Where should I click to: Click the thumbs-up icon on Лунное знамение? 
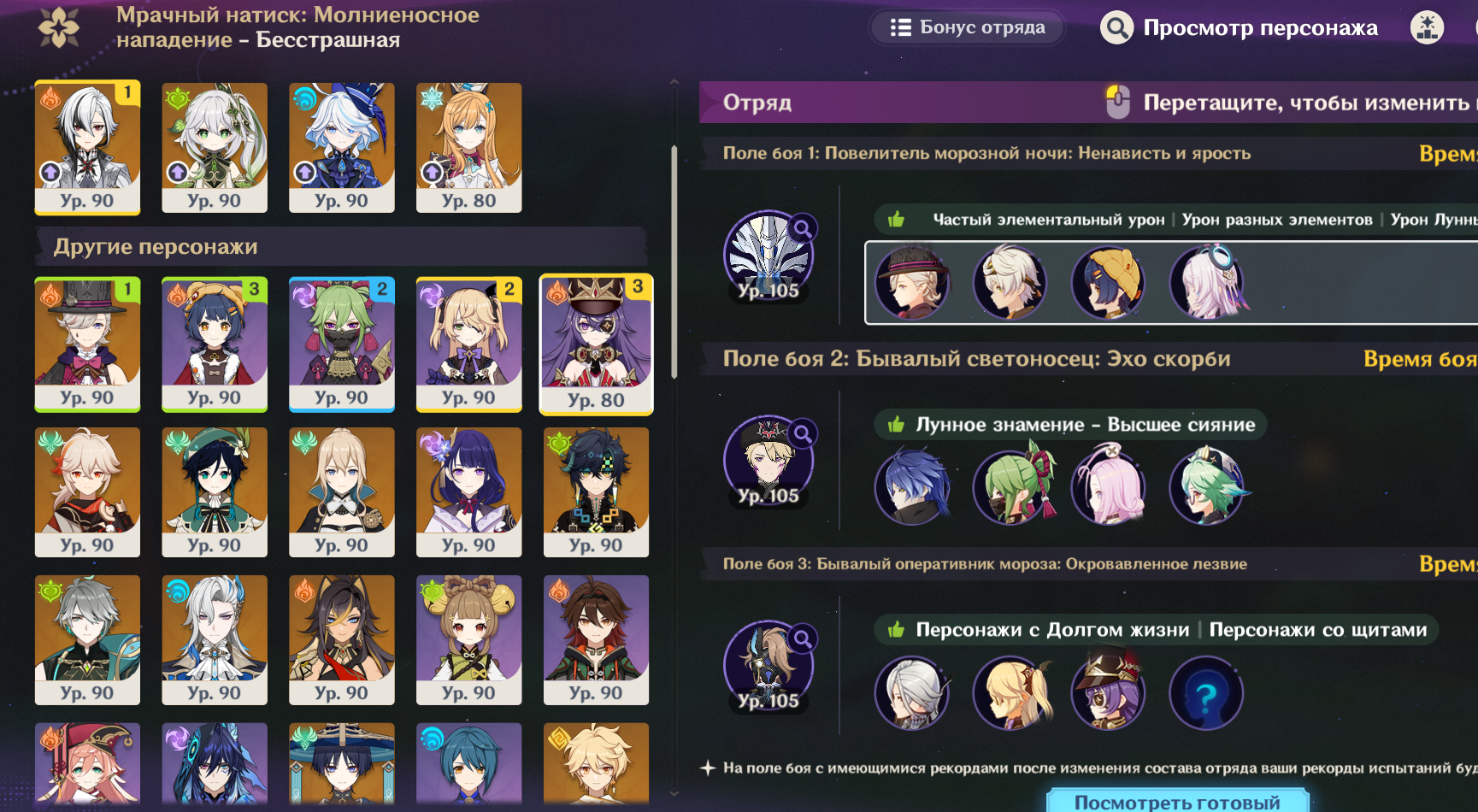click(896, 425)
